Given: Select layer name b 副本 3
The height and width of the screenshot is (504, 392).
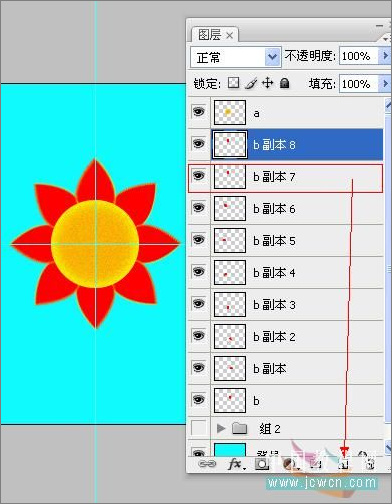Looking at the screenshot, I should (x=274, y=305).
